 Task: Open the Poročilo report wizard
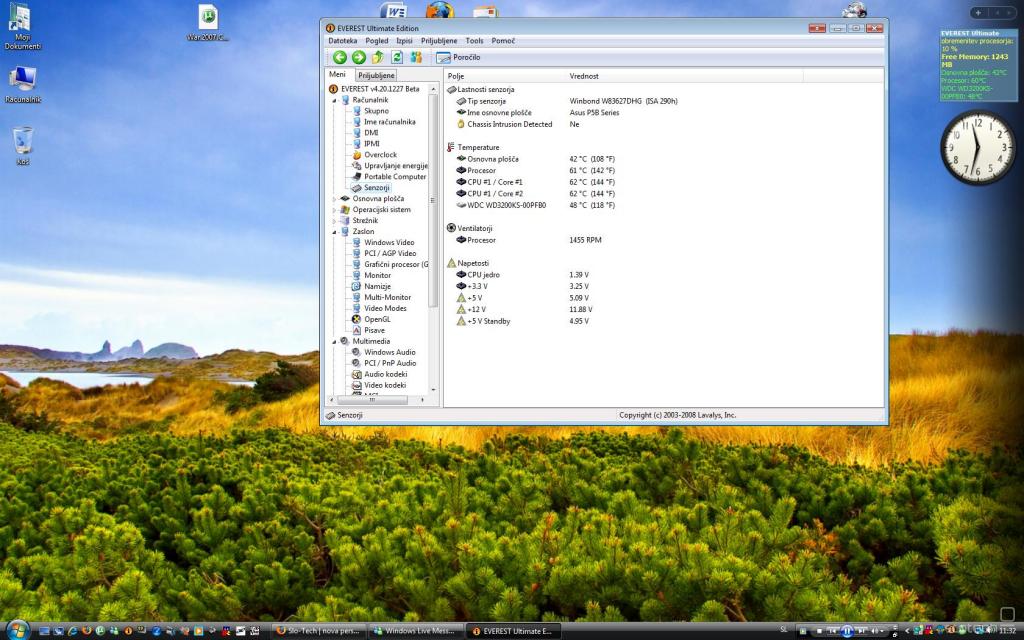[458, 57]
